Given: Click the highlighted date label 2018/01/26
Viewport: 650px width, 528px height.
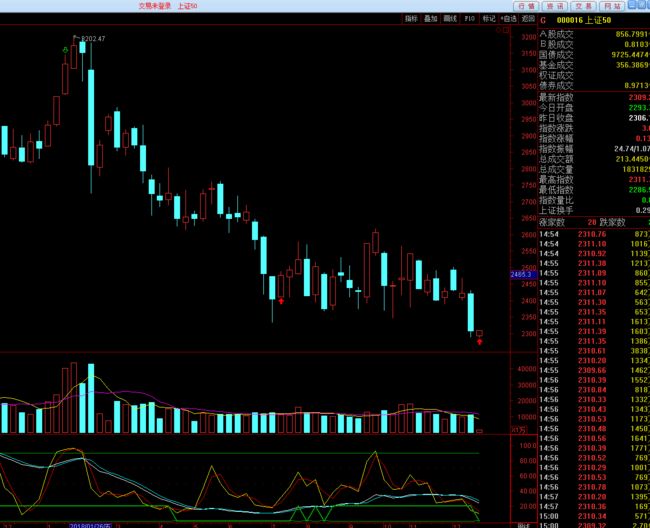Looking at the screenshot, I should (x=90, y=526).
